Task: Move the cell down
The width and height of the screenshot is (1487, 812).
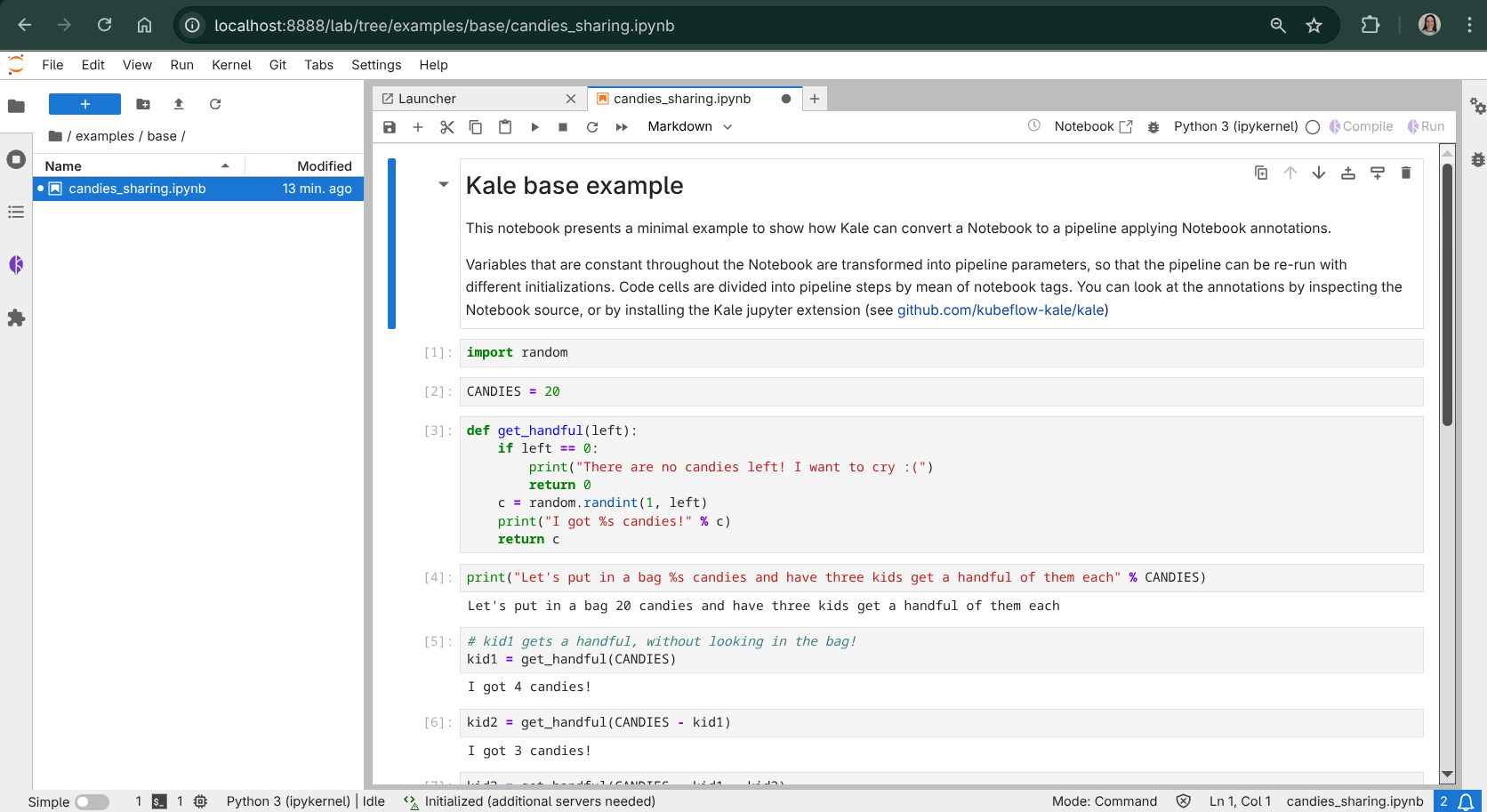Action: tap(1319, 173)
